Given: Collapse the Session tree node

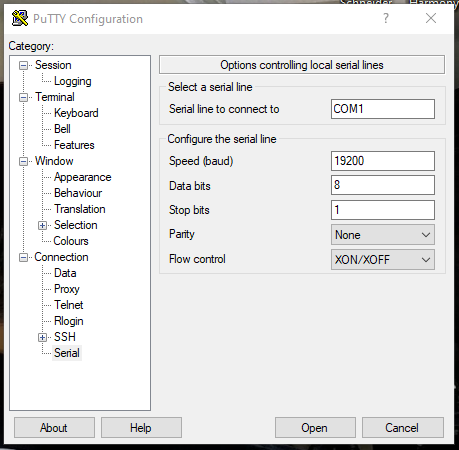Looking at the screenshot, I should [23, 65].
